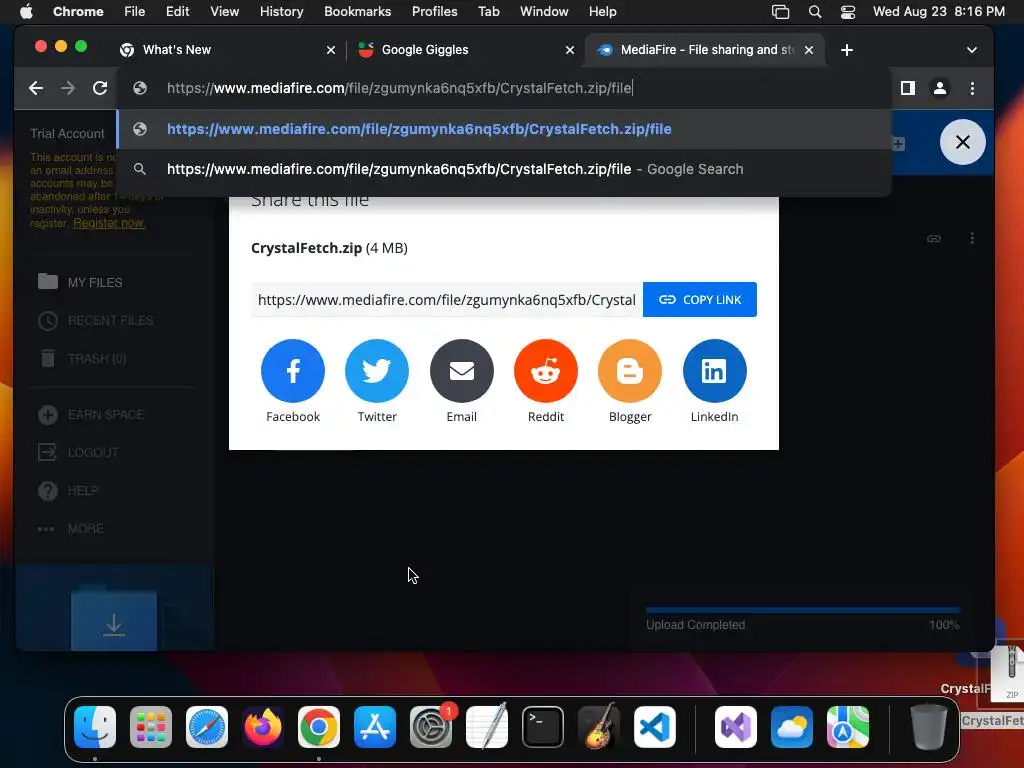Viewport: 1024px width, 768px height.
Task: Open Chrome three-dot menu
Action: tap(972, 88)
